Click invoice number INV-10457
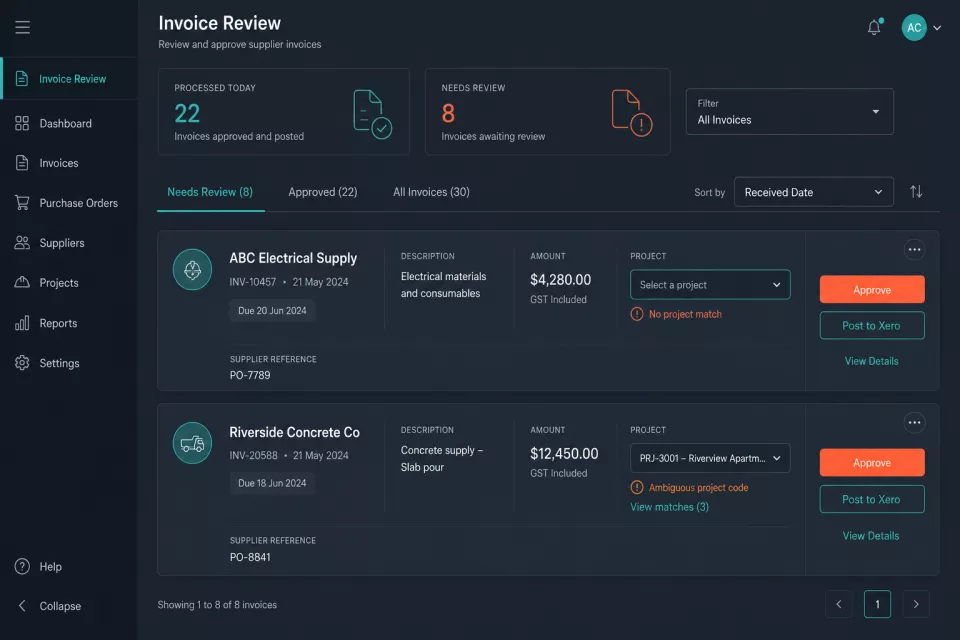 pyautogui.click(x=252, y=282)
